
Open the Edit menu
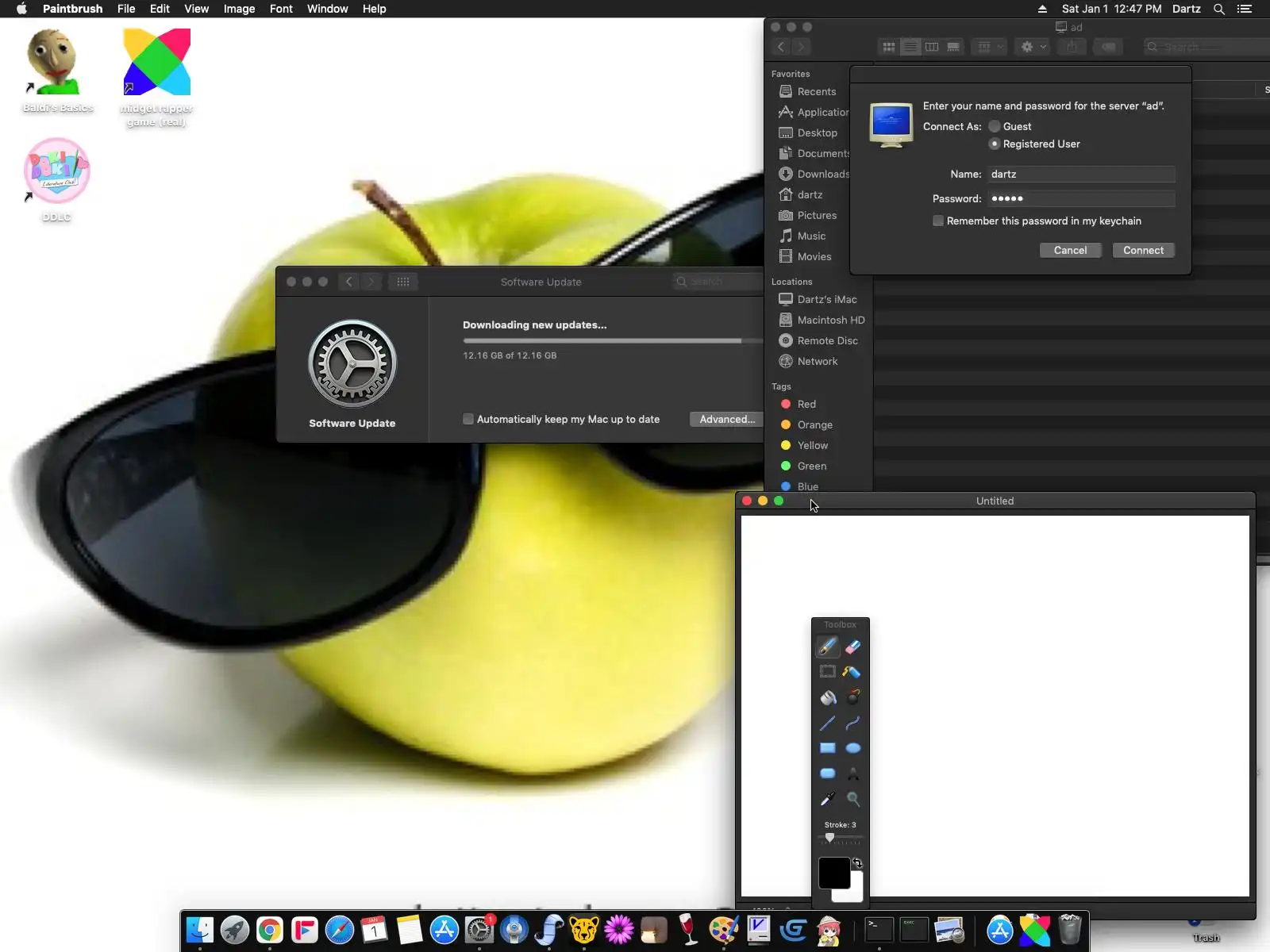pyautogui.click(x=160, y=9)
